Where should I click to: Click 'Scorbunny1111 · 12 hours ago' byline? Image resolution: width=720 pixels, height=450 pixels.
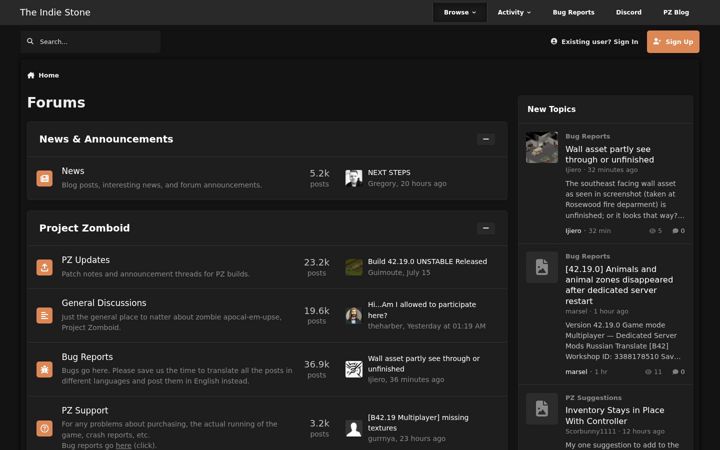pos(615,432)
